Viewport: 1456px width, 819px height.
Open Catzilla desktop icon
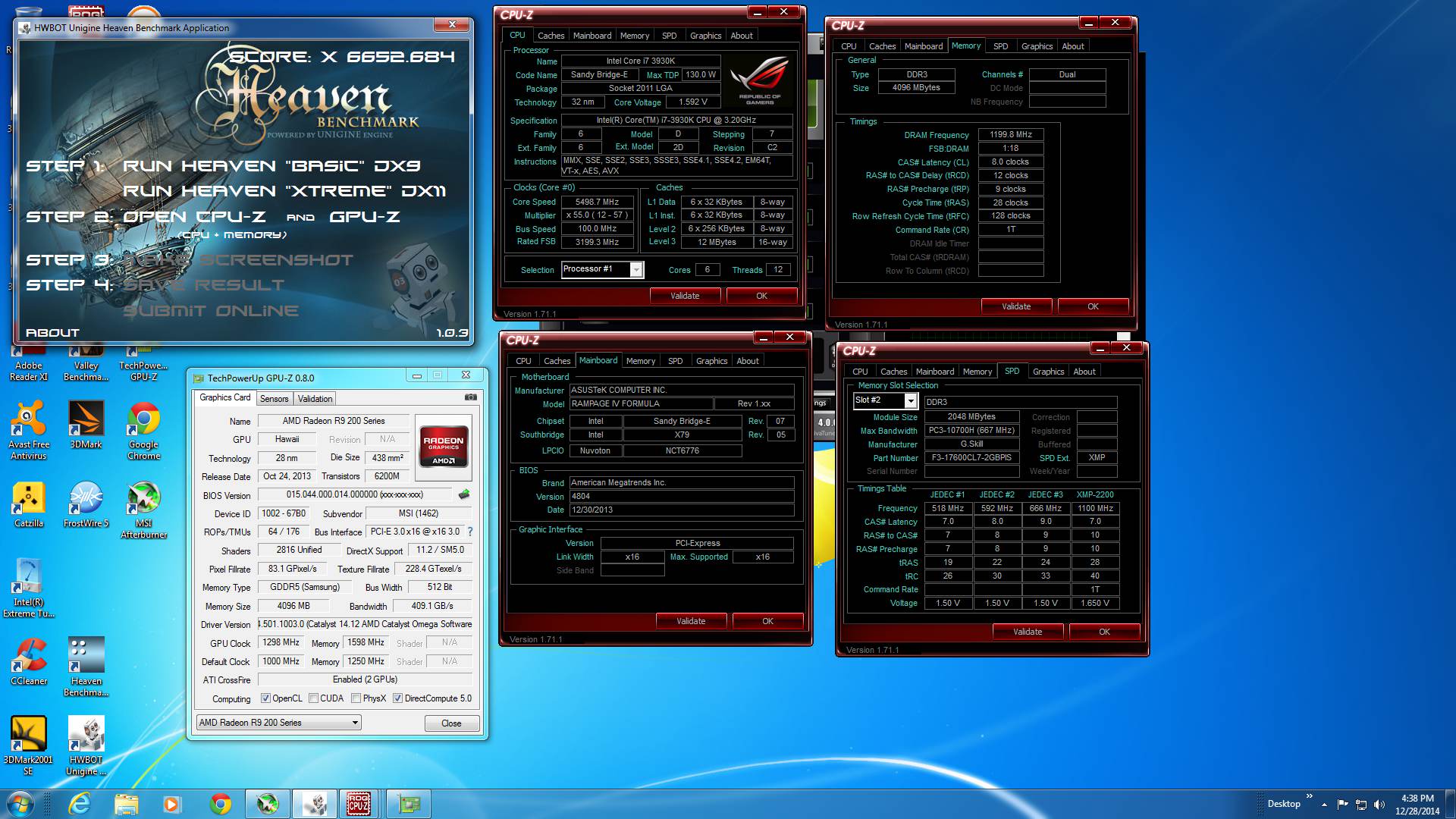click(29, 504)
